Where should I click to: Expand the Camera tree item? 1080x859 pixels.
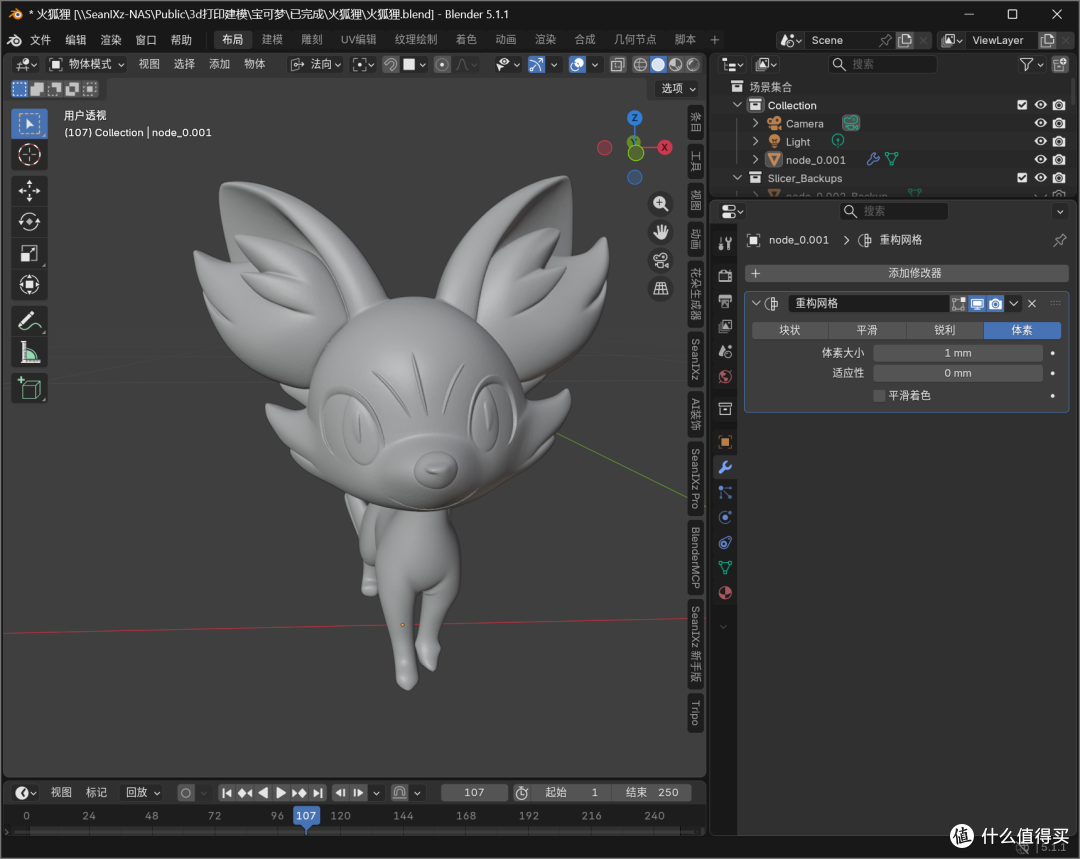(x=756, y=123)
